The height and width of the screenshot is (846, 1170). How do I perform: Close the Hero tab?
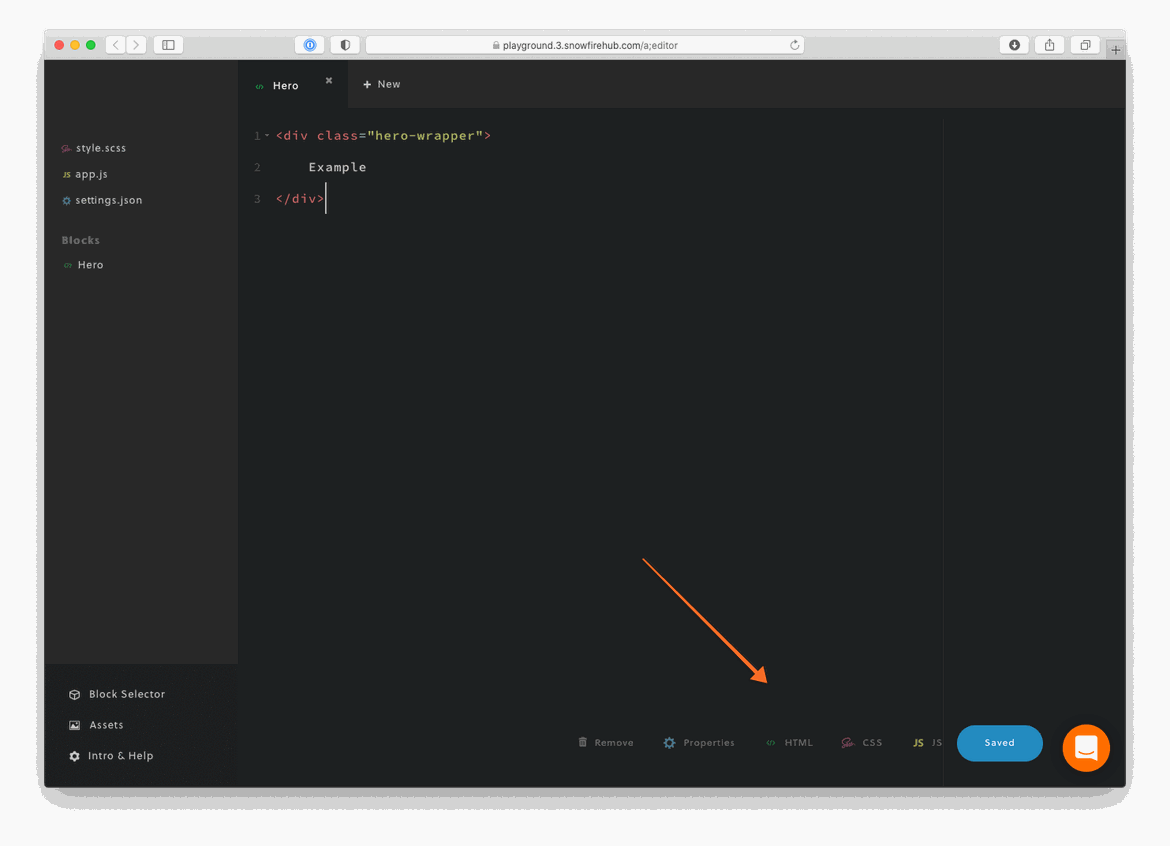329,80
